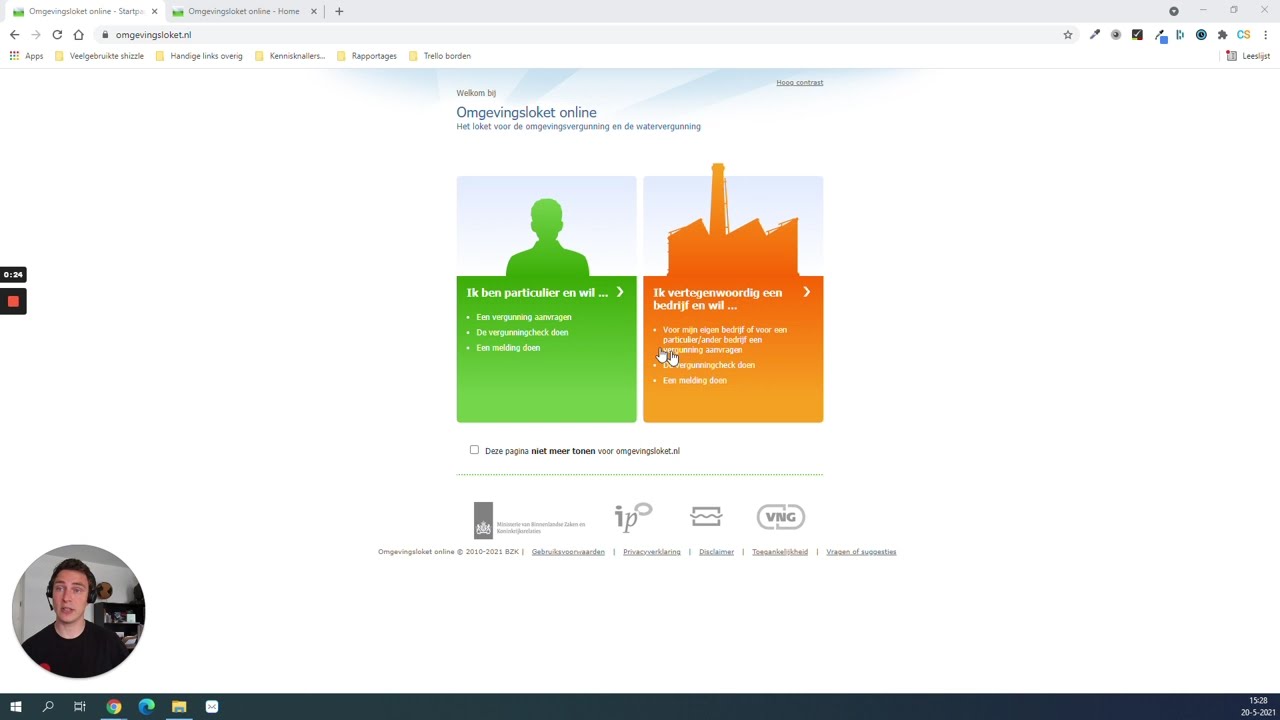Open the browser home page button
The image size is (1280, 720).
(x=78, y=35)
